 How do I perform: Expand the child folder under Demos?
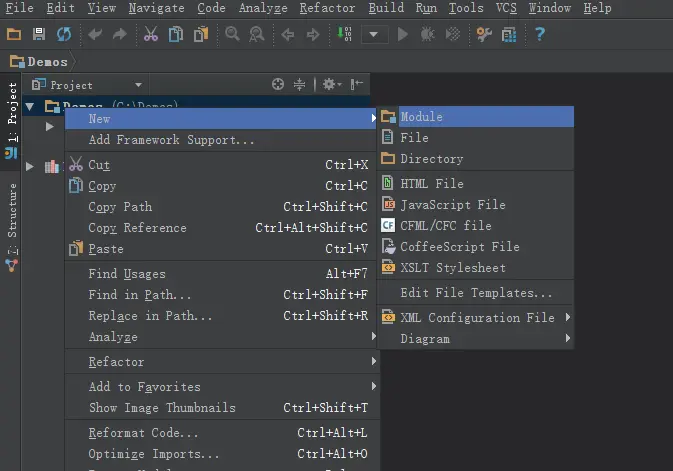coord(49,127)
